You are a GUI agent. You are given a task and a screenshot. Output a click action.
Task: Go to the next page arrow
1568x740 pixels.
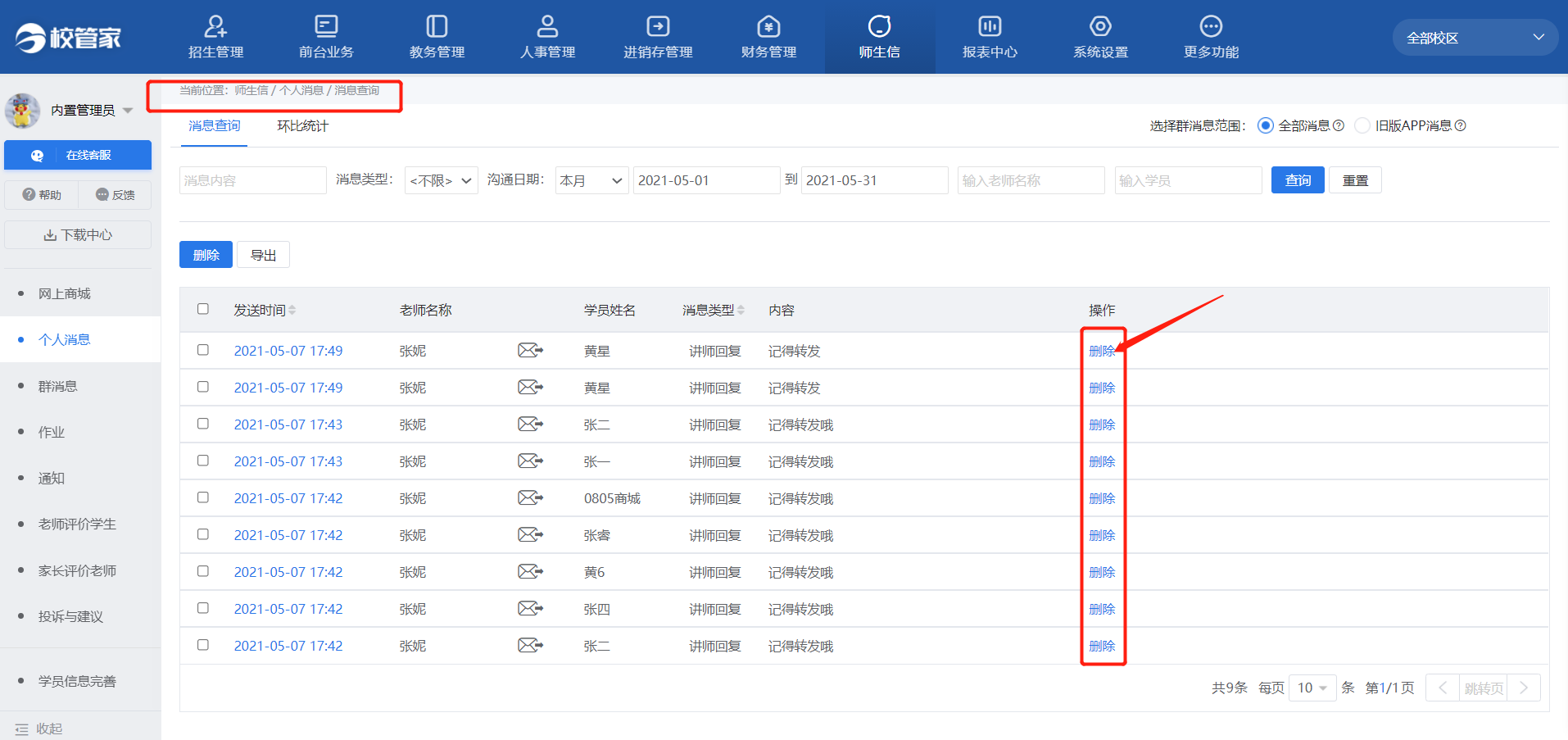(1524, 688)
